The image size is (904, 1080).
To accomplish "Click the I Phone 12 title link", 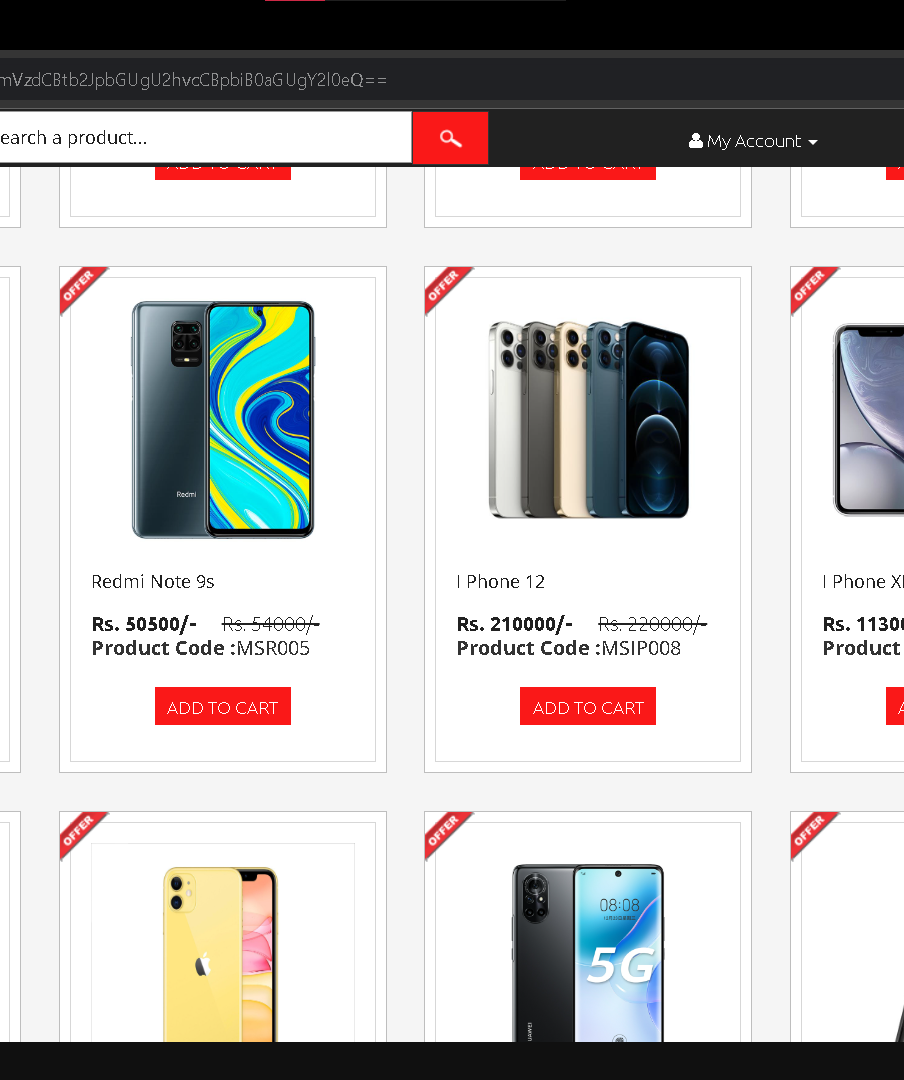I will click(501, 581).
